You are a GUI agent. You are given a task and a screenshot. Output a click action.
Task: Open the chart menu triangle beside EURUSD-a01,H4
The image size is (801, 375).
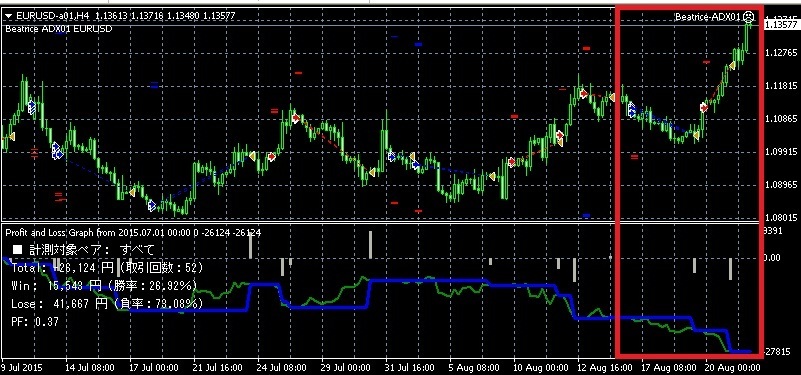[x=8, y=16]
